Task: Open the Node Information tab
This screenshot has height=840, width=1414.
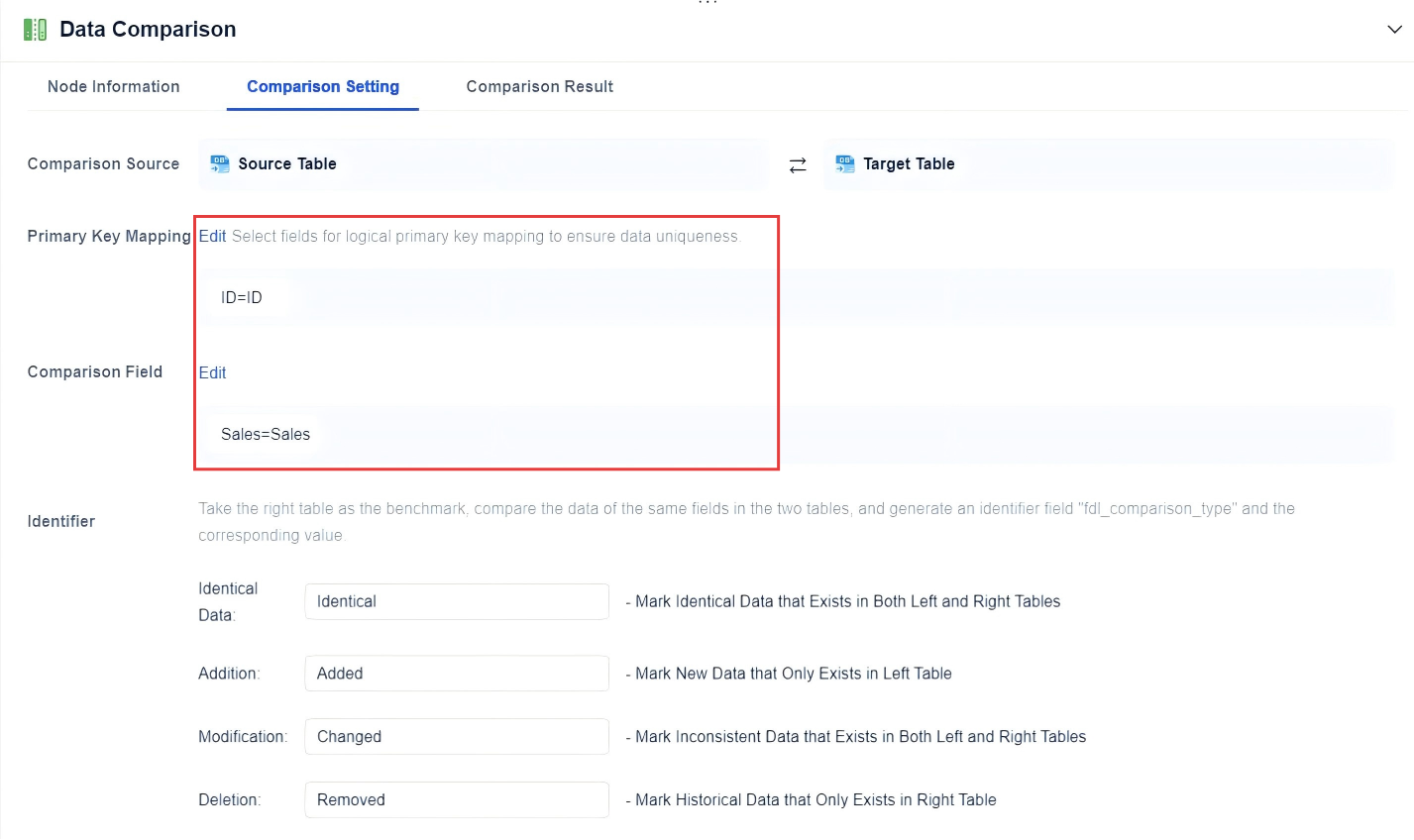Action: 114,86
